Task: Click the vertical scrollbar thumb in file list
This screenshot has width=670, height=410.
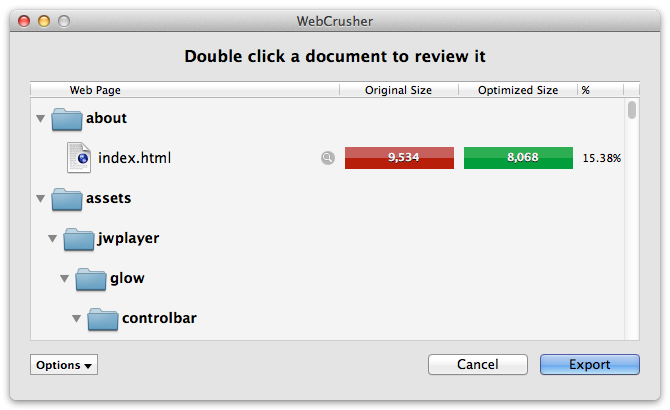Action: tap(632, 110)
